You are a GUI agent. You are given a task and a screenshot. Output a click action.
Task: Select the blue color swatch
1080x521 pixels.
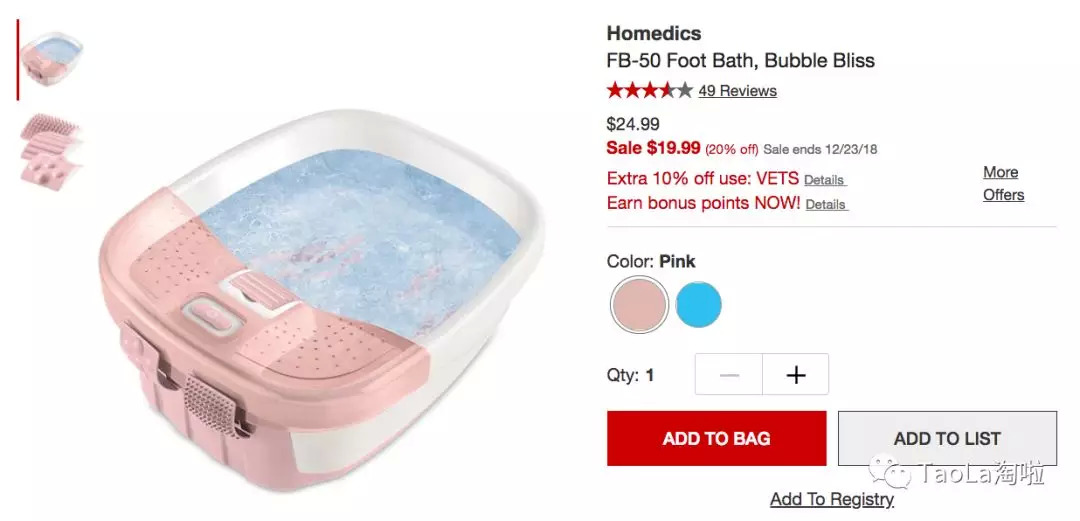click(x=698, y=305)
